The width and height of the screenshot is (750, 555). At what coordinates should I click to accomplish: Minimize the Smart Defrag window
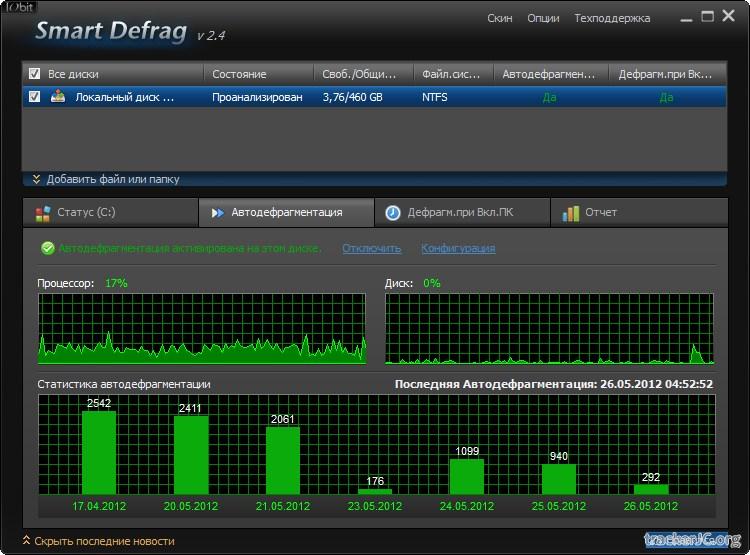click(x=686, y=17)
